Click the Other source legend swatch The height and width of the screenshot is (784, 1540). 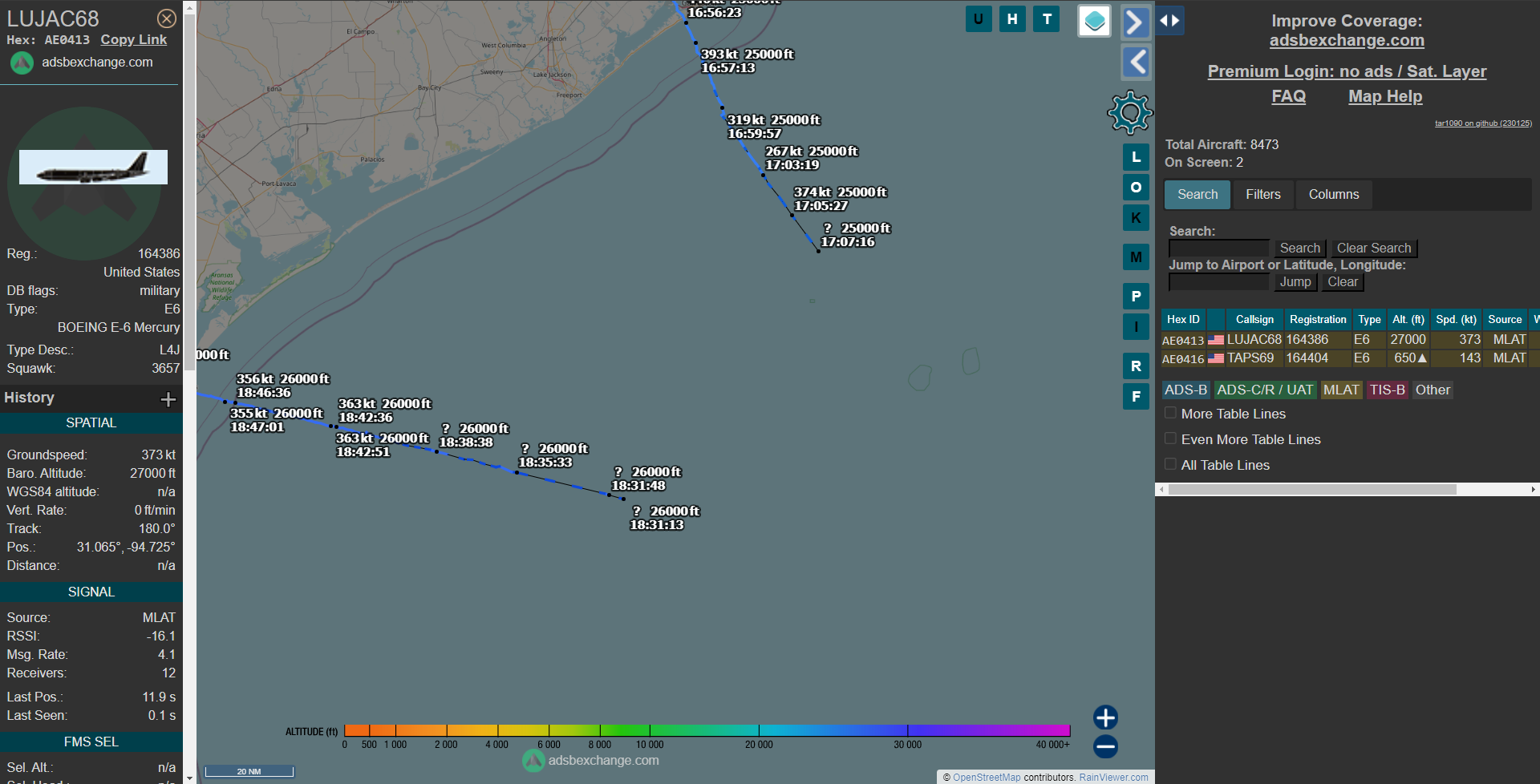[1433, 390]
